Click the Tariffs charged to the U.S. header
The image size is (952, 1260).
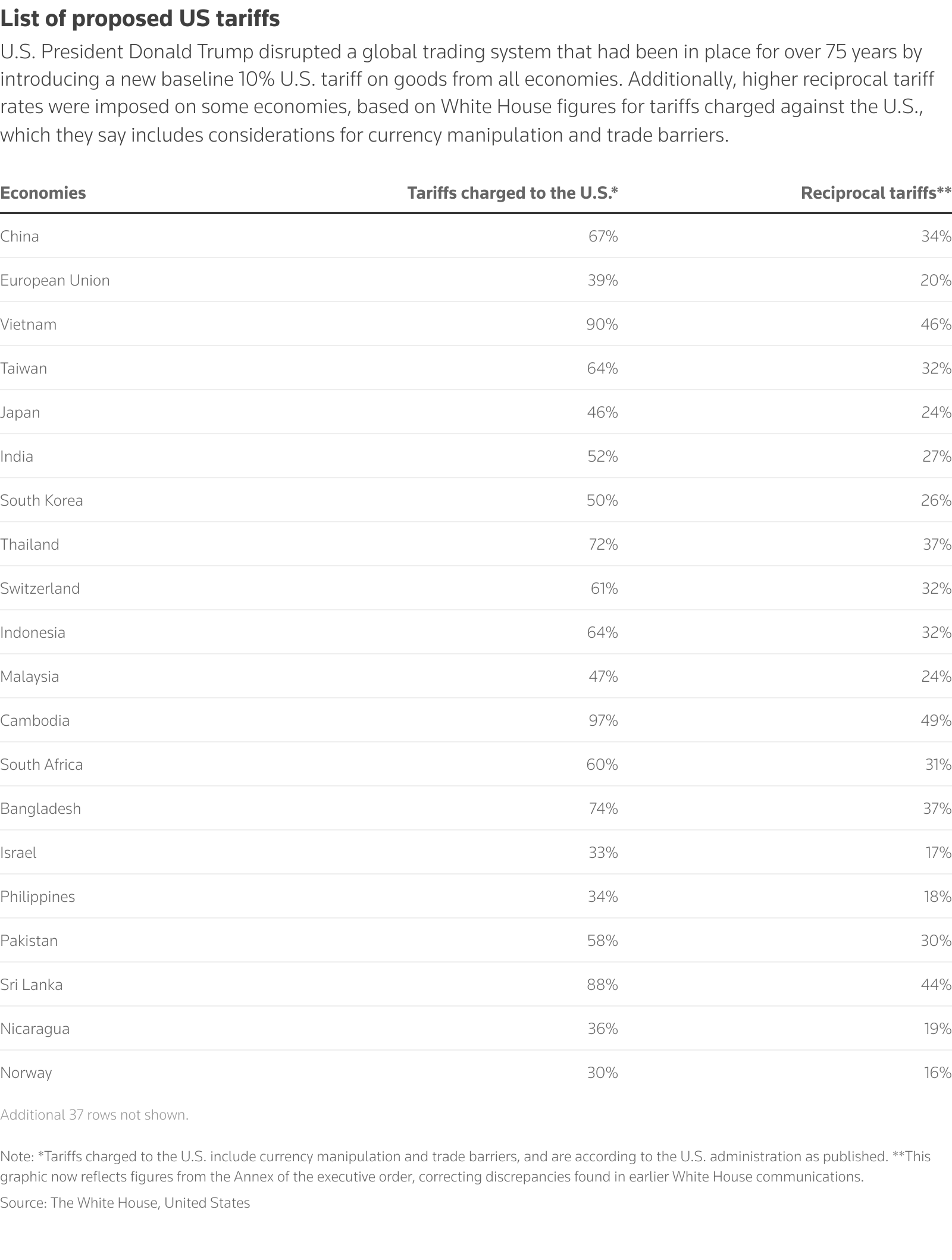point(512,193)
